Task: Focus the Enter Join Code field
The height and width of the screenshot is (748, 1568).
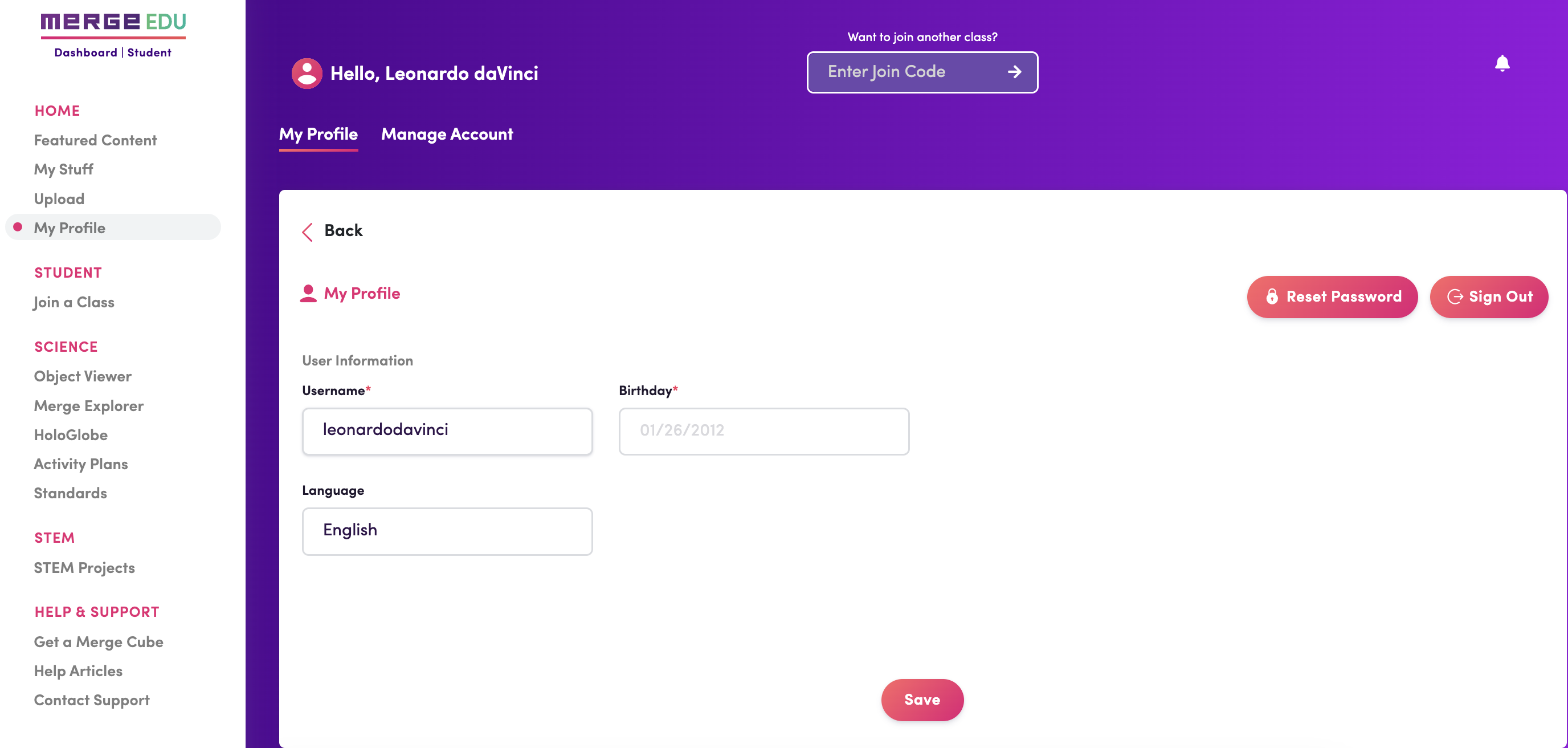Action: tap(907, 72)
